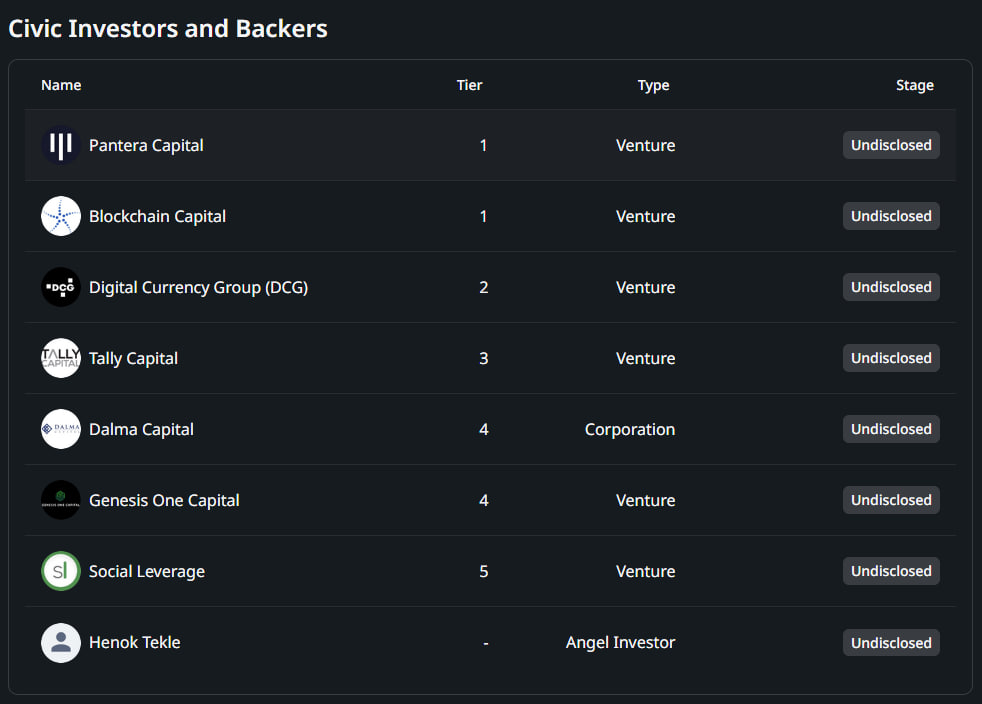Image resolution: width=982 pixels, height=704 pixels.
Task: Open the Social Leverage investor link
Action: tap(147, 571)
